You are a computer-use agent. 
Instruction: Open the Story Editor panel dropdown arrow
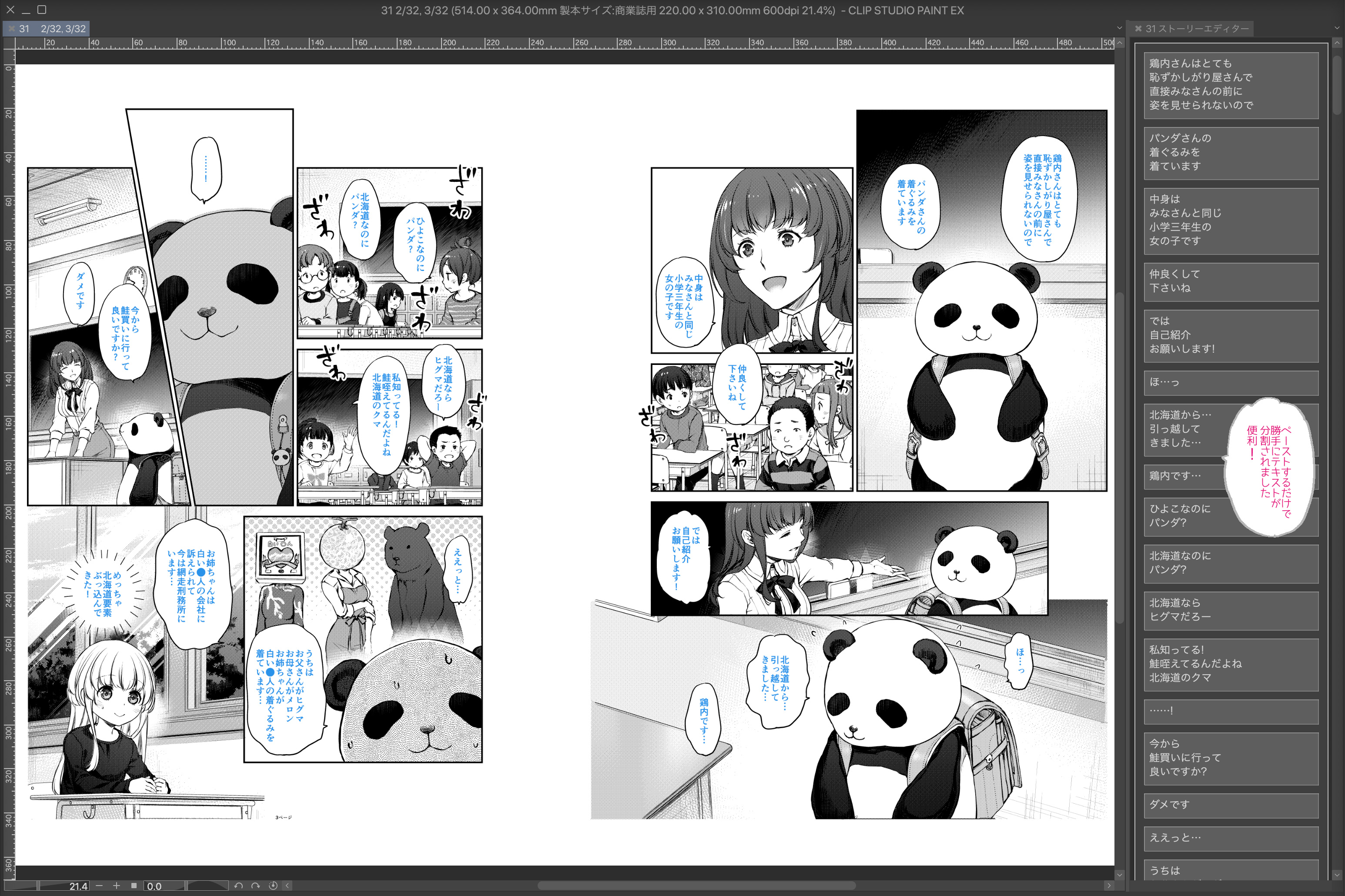pos(1337,28)
